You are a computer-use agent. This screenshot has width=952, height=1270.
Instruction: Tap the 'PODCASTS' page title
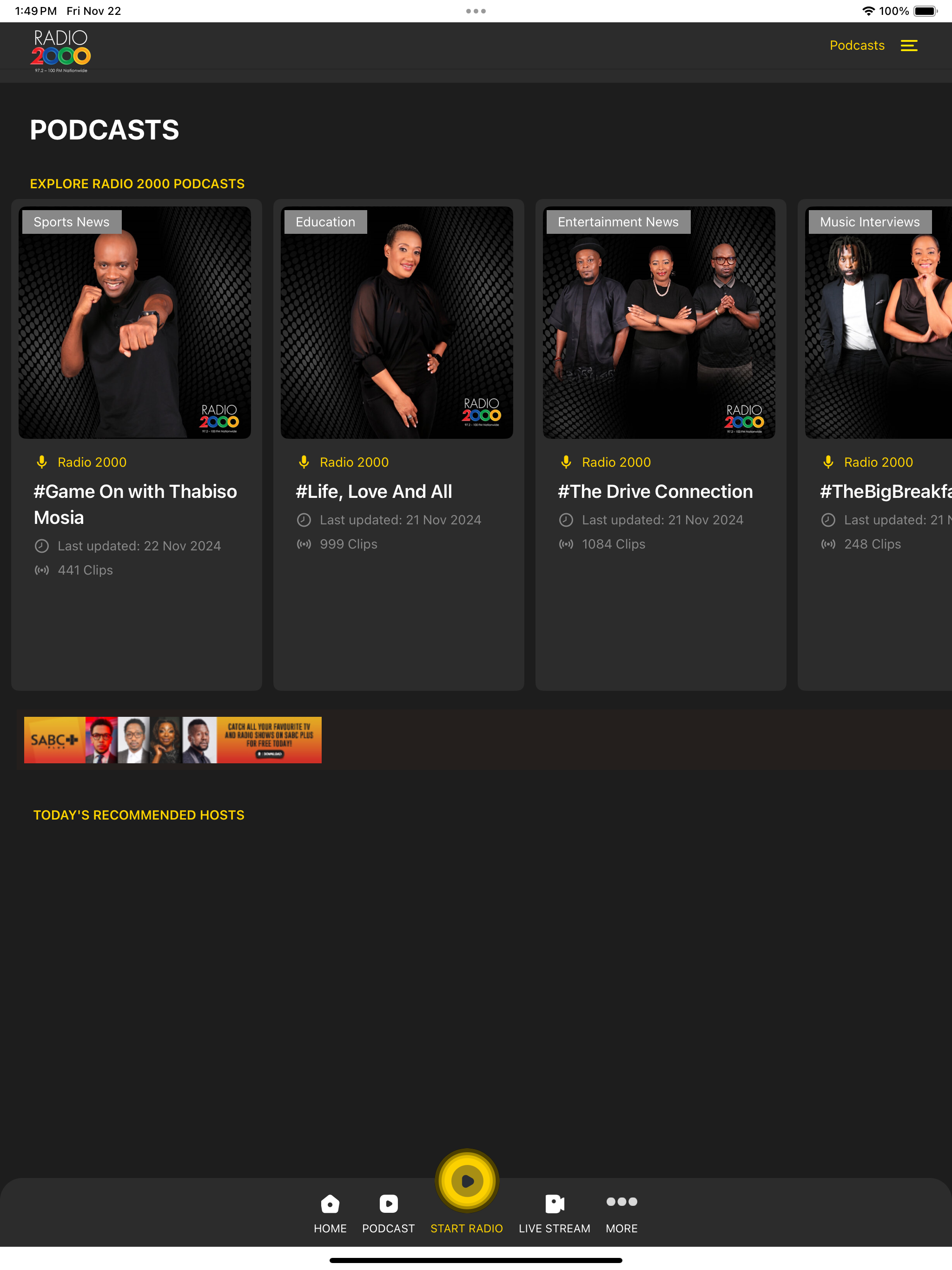(x=105, y=130)
